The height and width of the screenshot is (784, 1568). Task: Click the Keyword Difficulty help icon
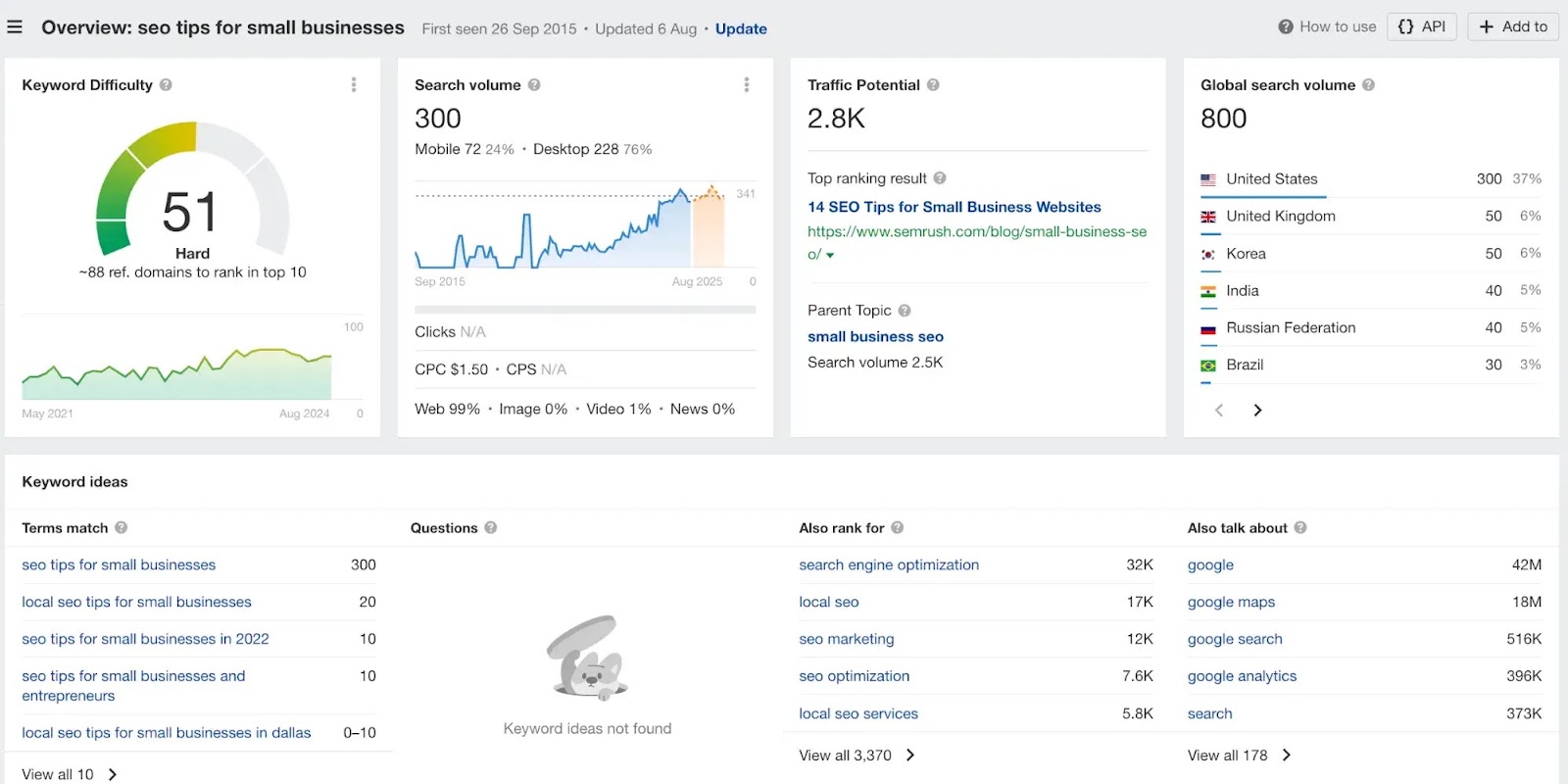166,85
